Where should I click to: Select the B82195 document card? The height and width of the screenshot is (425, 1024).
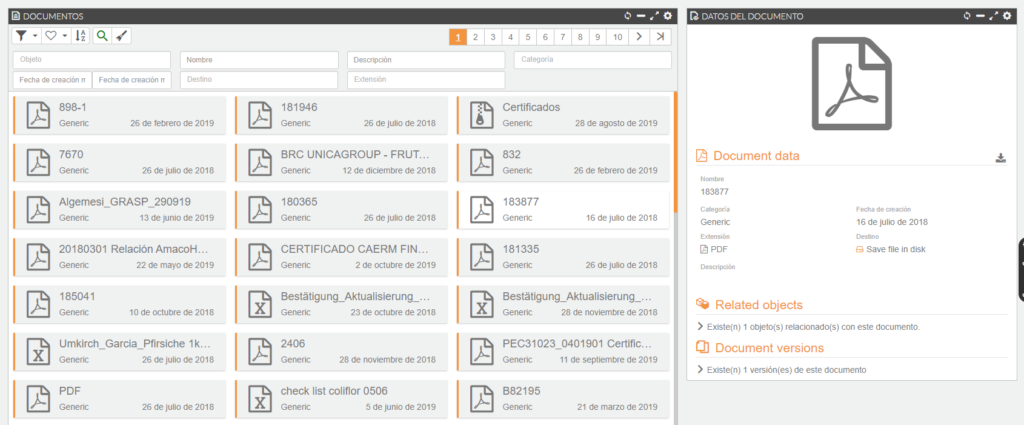click(563, 399)
